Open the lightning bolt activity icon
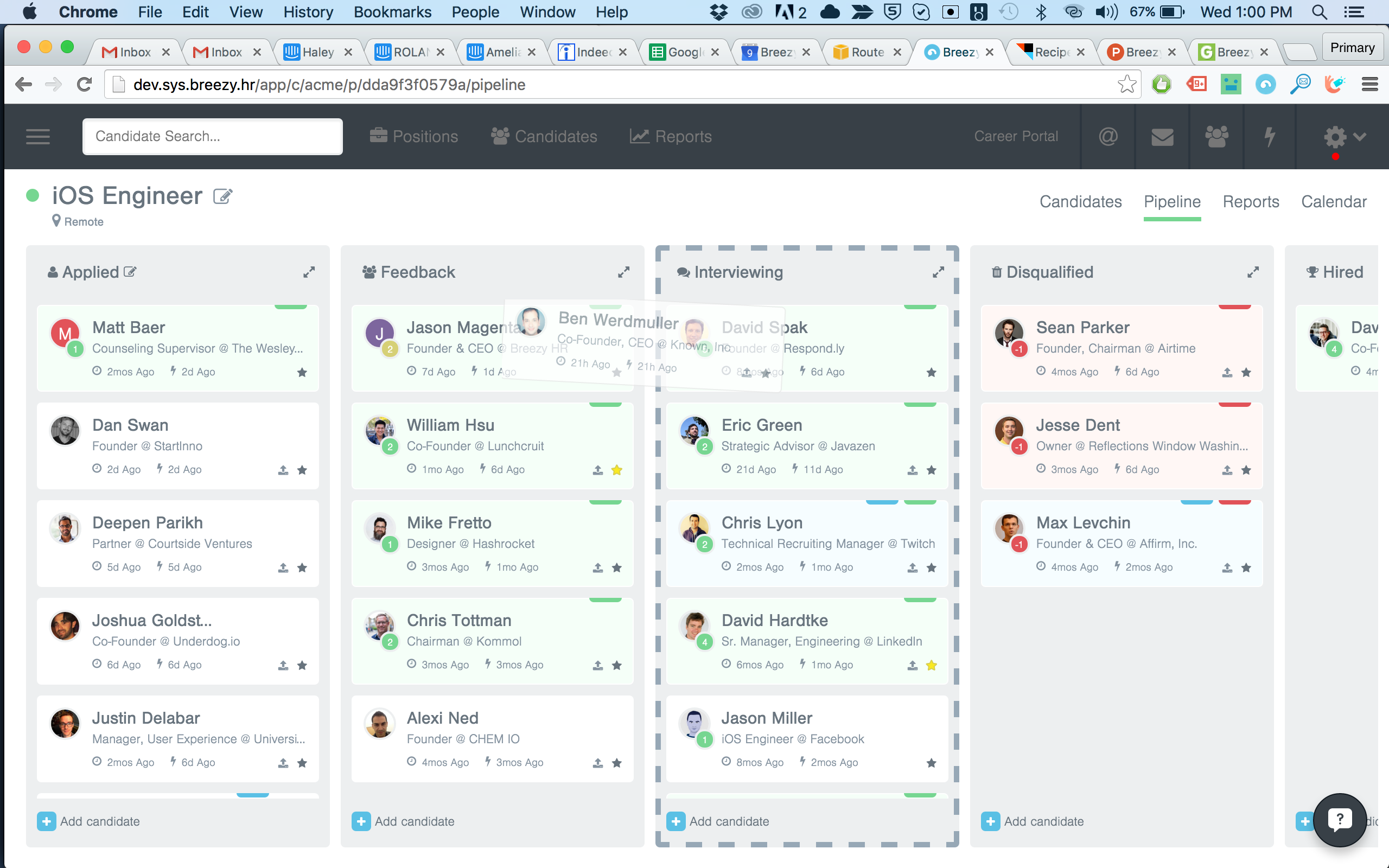This screenshot has width=1389, height=868. (1270, 137)
